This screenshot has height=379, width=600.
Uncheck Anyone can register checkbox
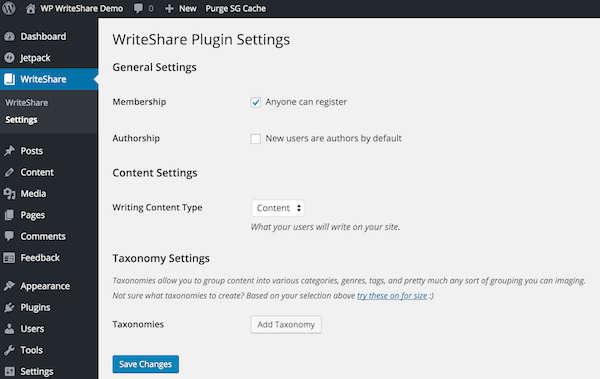[256, 102]
